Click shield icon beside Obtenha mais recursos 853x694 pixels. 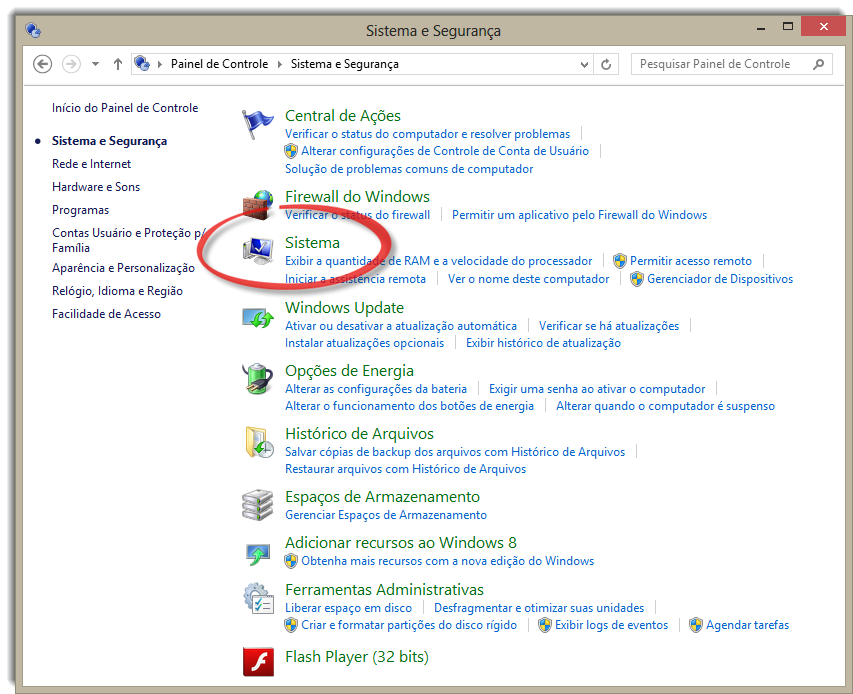[x=291, y=561]
